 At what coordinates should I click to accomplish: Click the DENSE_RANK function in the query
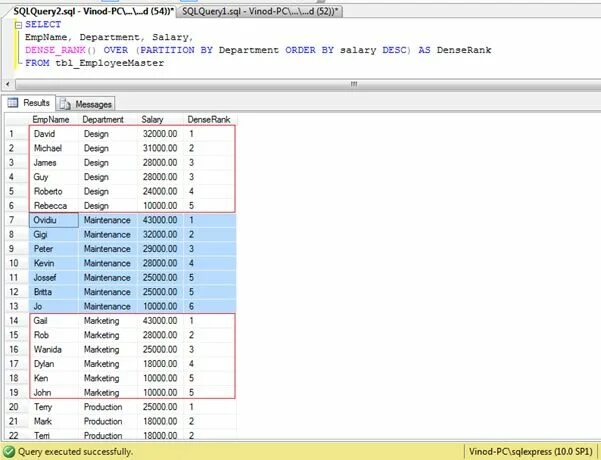pos(55,50)
